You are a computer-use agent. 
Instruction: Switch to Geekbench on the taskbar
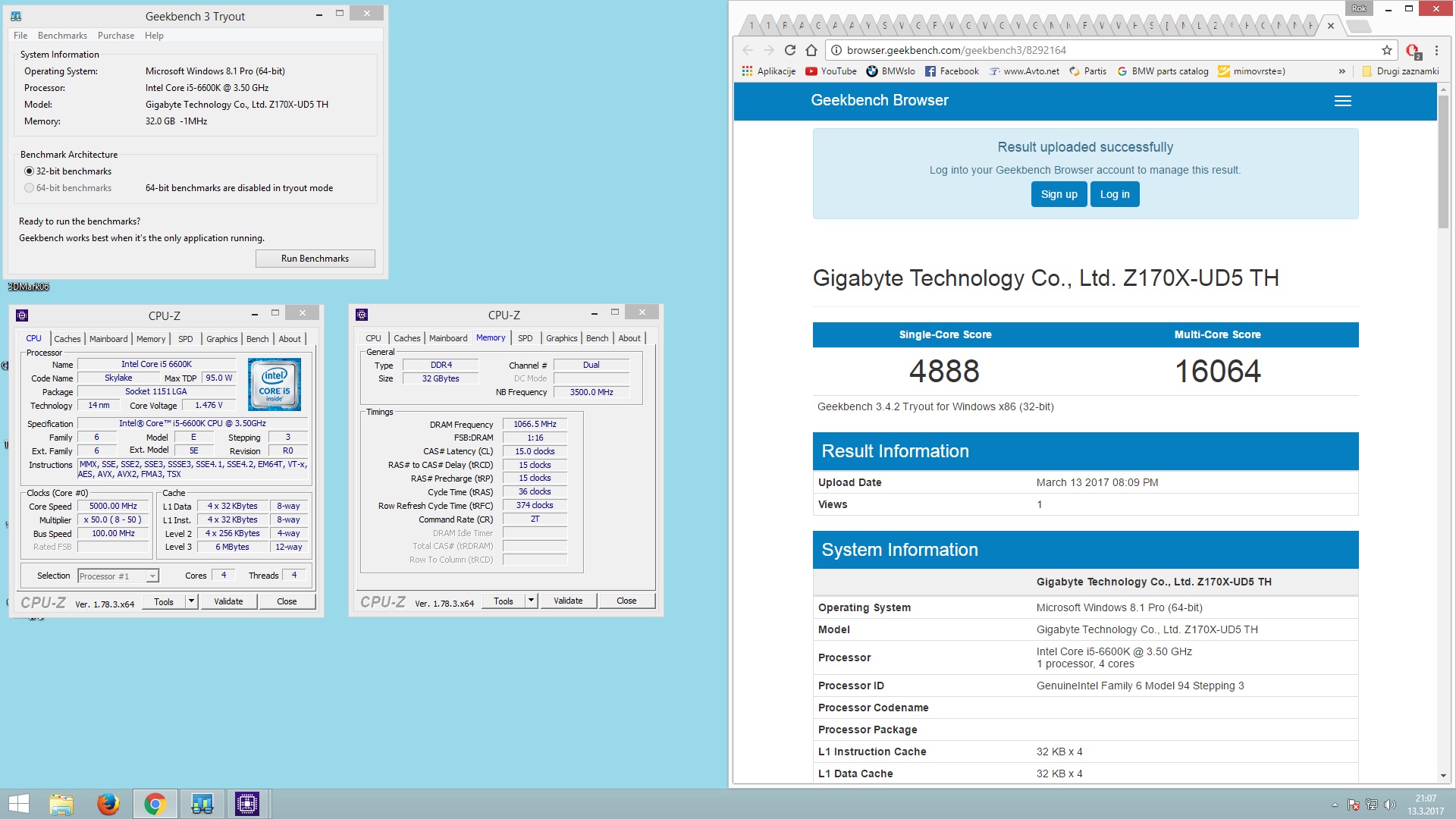coord(202,804)
